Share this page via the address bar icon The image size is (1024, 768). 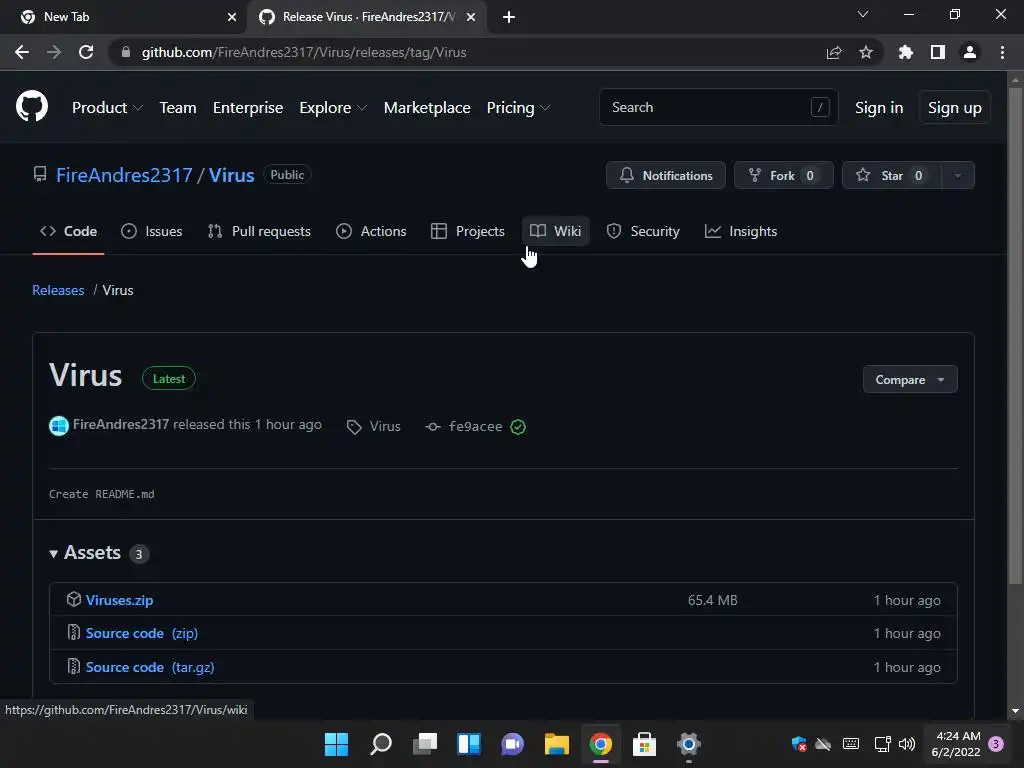pyautogui.click(x=834, y=52)
